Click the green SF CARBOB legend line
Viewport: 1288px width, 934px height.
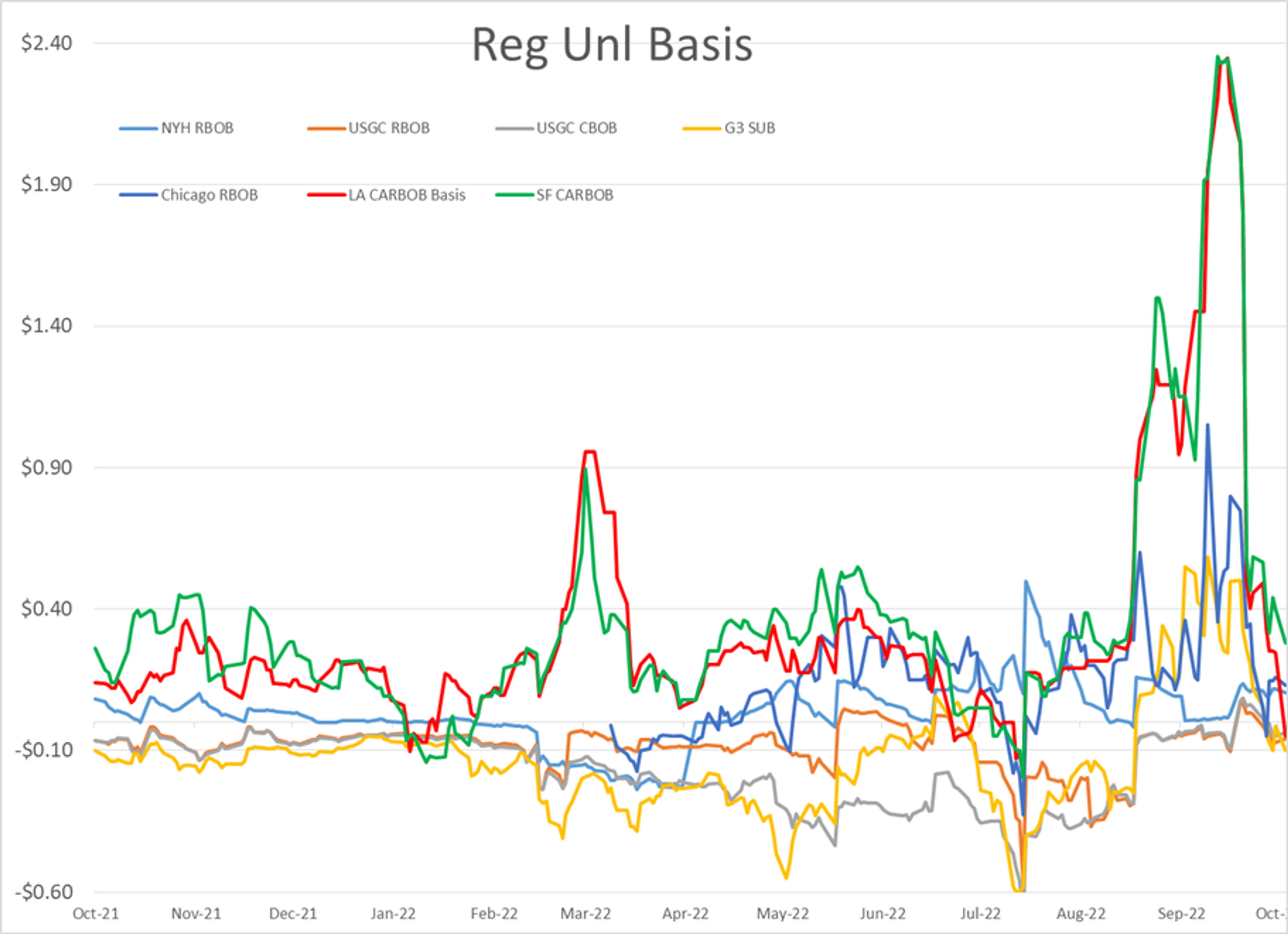pyautogui.click(x=515, y=195)
